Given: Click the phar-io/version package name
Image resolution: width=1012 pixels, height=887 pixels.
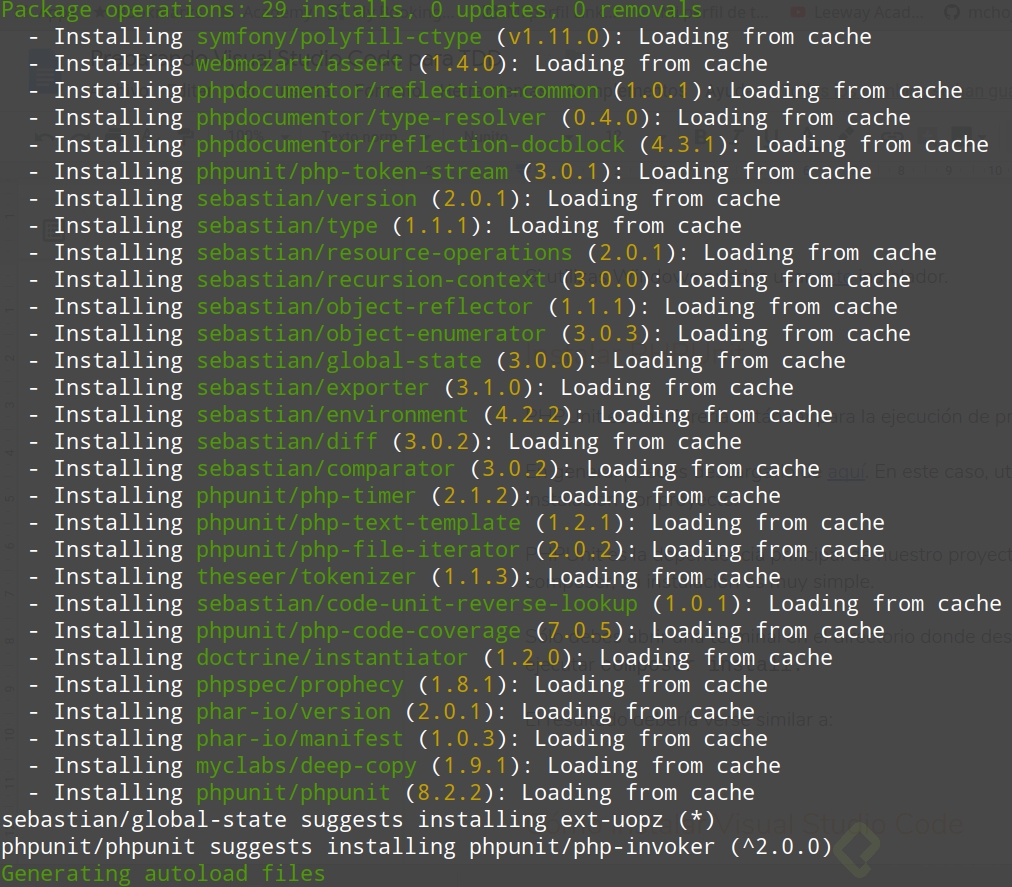Looking at the screenshot, I should pyautogui.click(x=293, y=712).
